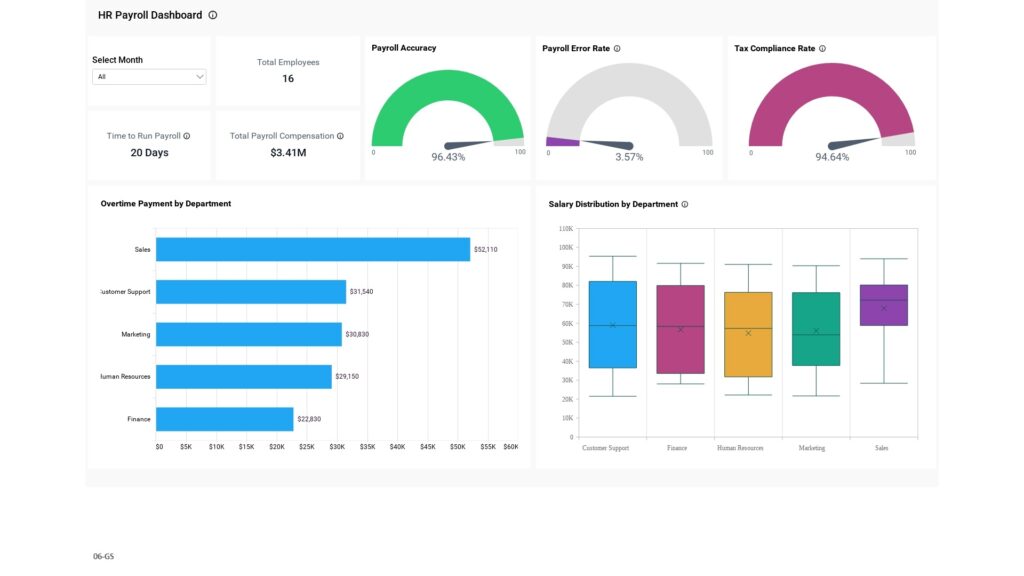Select the green Marketing salary box
Screen dimensions: 1024x576
point(816,329)
